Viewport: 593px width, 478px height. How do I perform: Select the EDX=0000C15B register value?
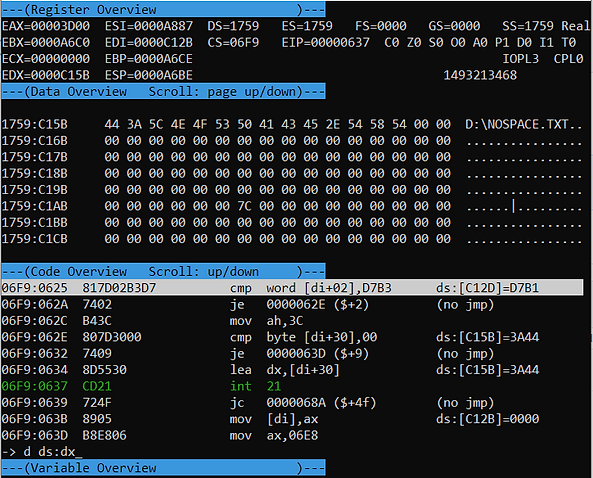(x=46, y=75)
